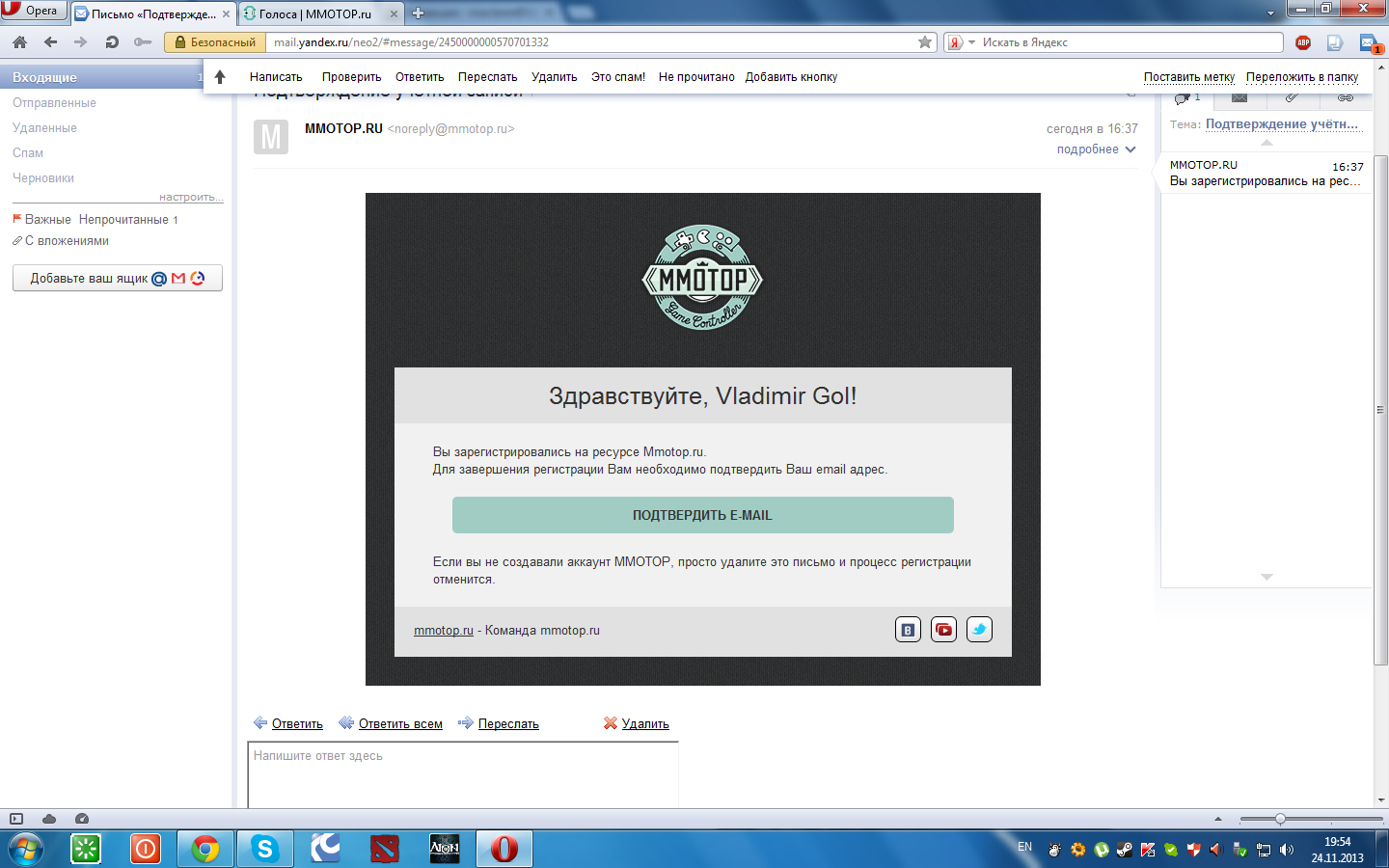Open the mail notifier extension with badge 1

click(x=1369, y=42)
